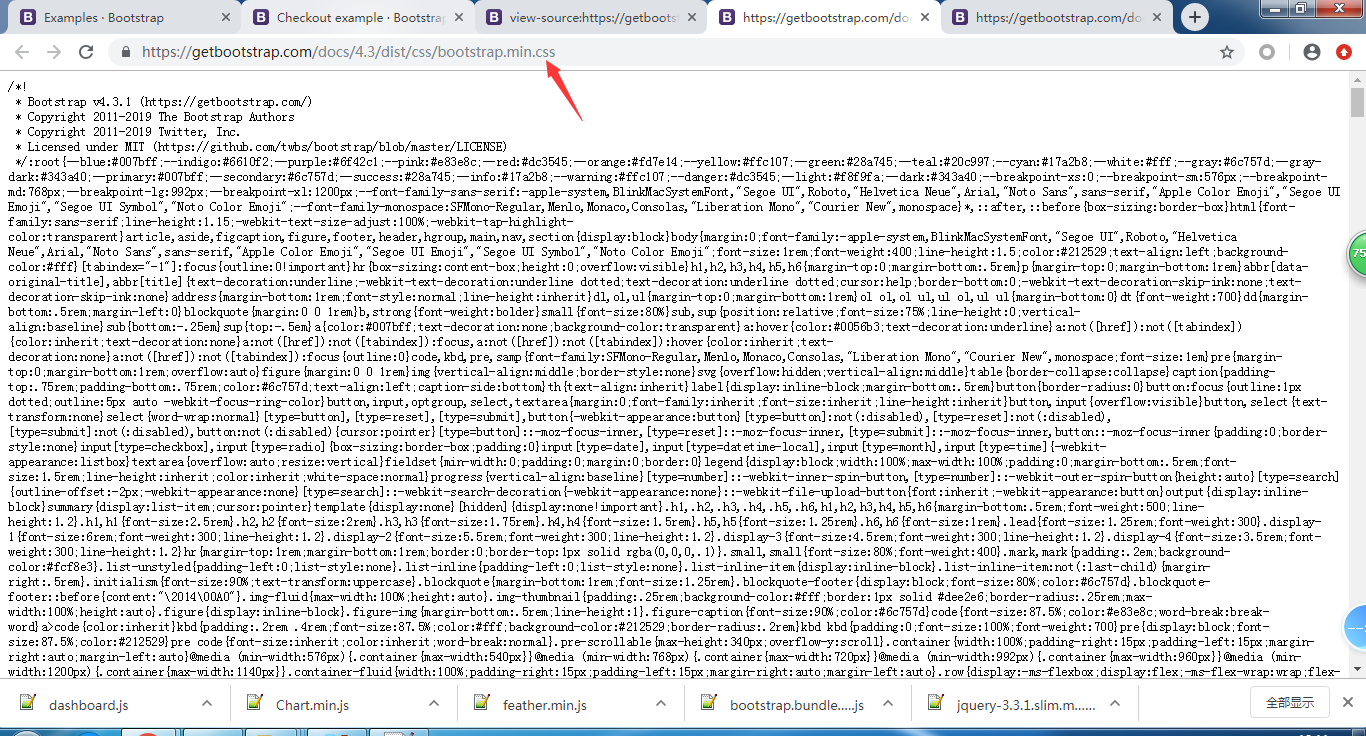Minimize the Chrome window

(x=1274, y=8)
